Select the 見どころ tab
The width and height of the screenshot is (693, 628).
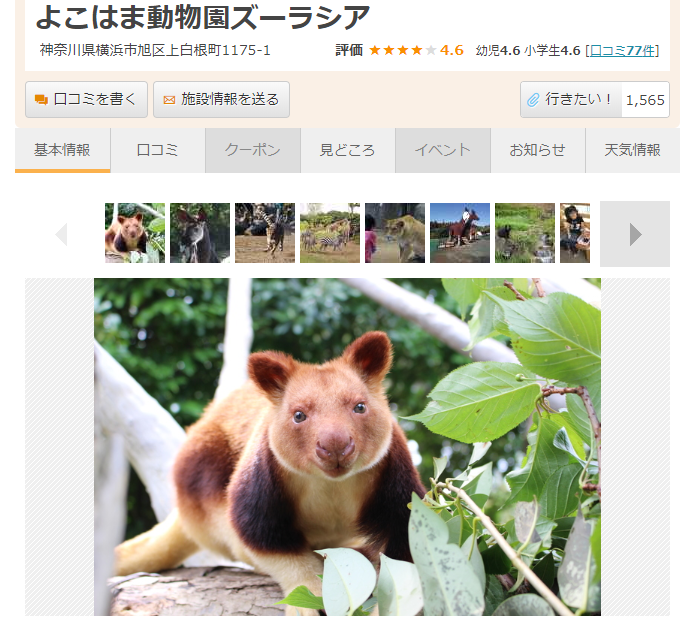pos(348,150)
